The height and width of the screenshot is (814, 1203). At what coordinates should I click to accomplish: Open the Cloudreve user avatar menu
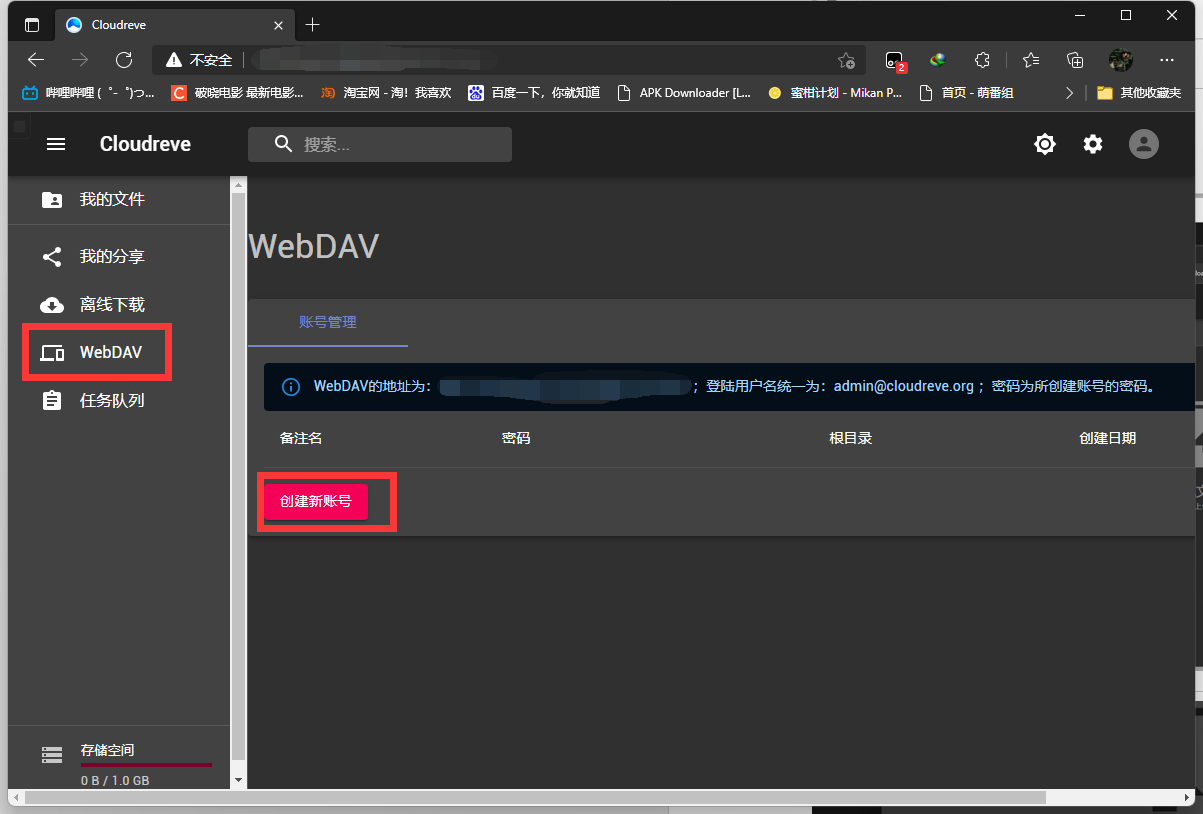coord(1144,144)
